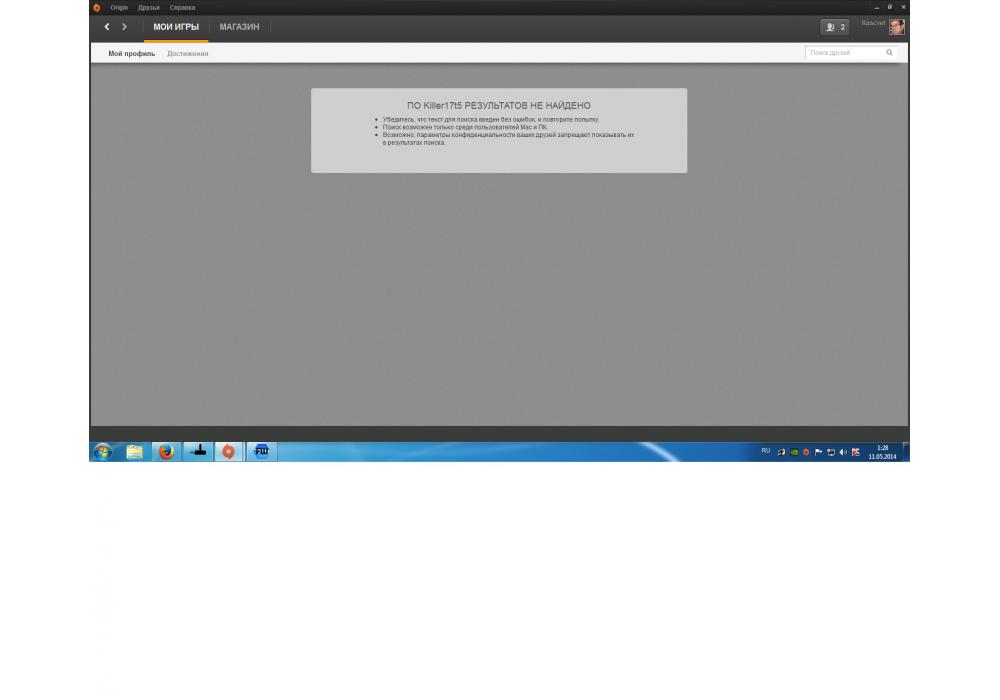Click the Поиск друзей search field
Screen dimensions: 1000x700
point(842,53)
